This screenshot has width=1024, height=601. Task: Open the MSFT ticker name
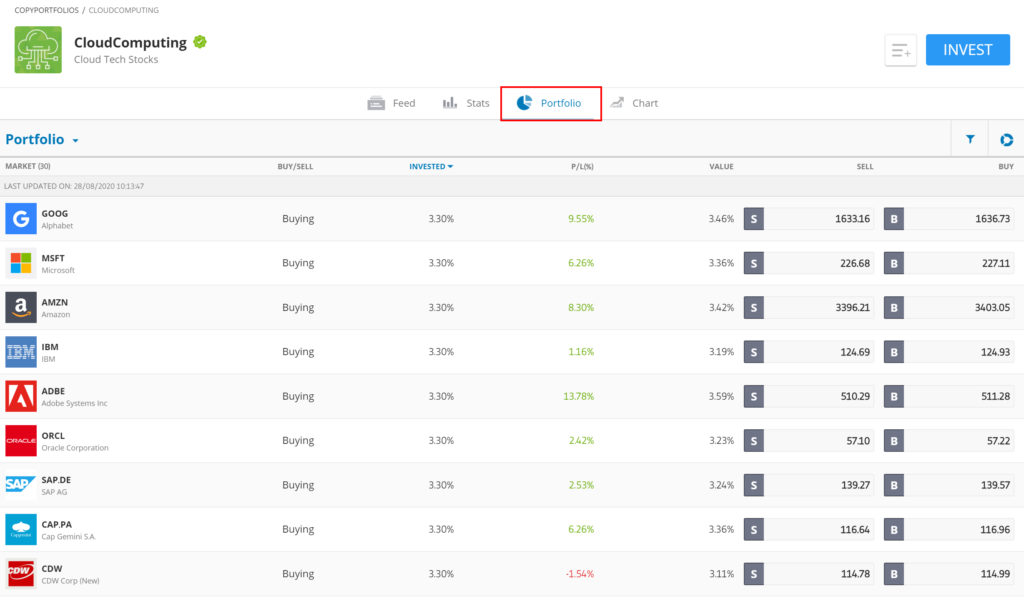pos(54,258)
